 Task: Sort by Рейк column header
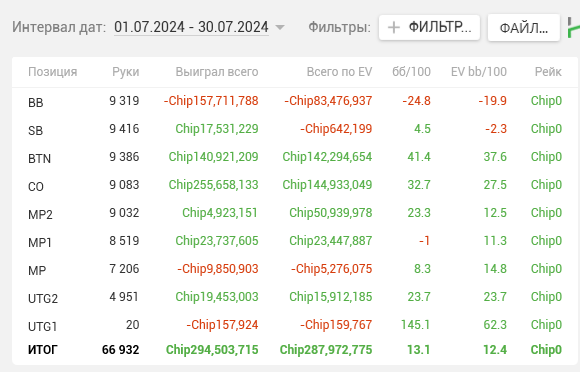[548, 72]
